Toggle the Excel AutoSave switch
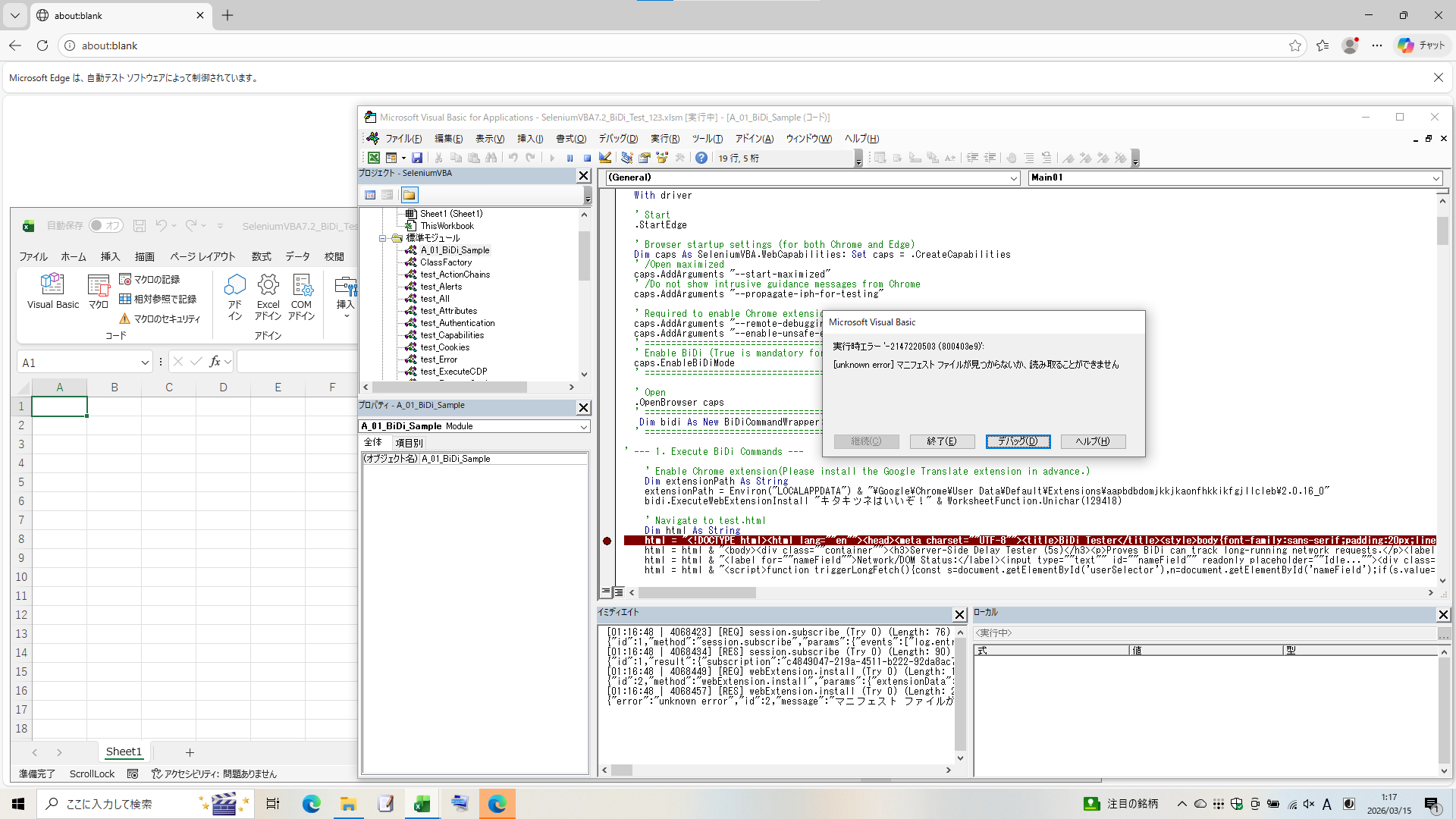Screen dimensions: 1456x819 pyautogui.click(x=105, y=225)
